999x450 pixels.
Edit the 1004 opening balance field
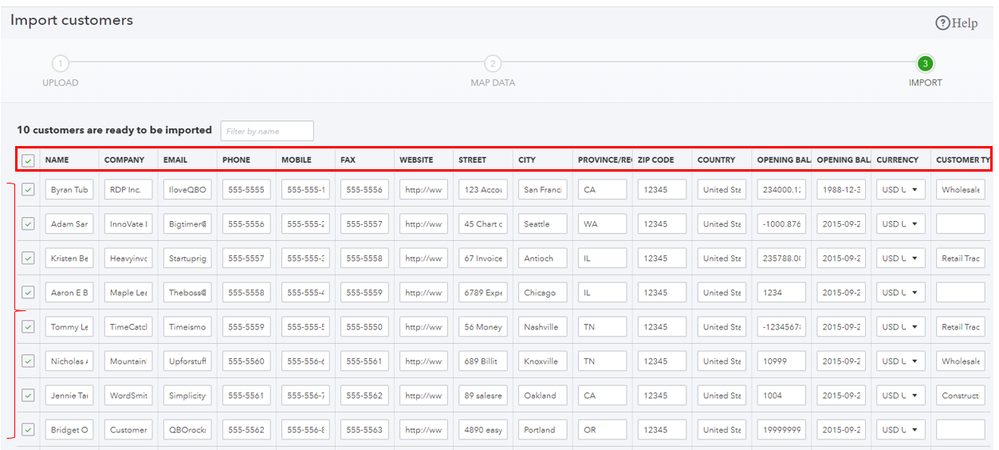pyautogui.click(x=782, y=396)
